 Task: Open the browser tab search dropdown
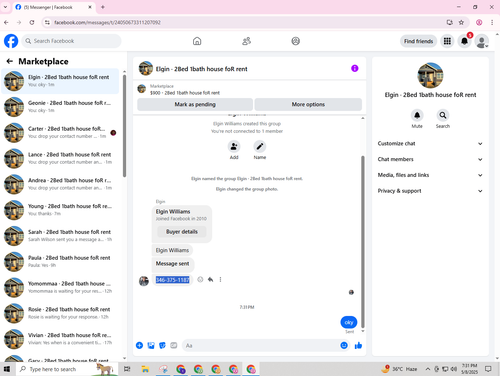click(x=5, y=7)
